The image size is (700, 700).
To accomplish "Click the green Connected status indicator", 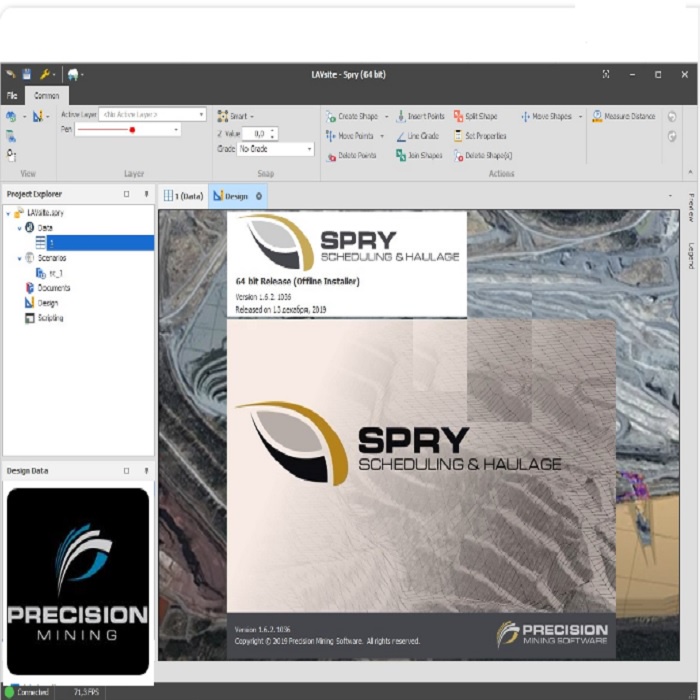I will 9,692.
